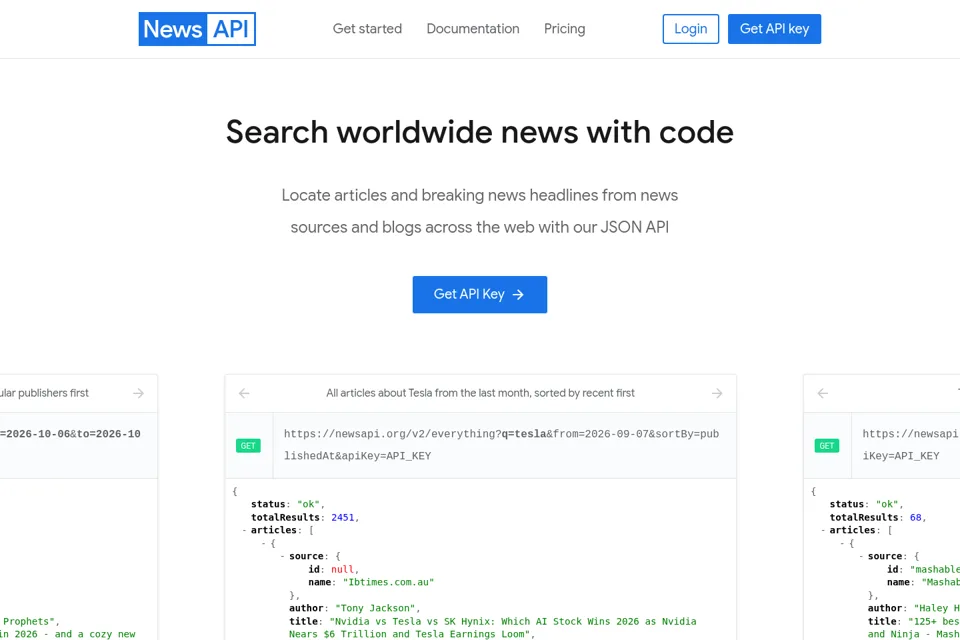
Task: Click the Get API Key arrow button
Action: tap(479, 295)
